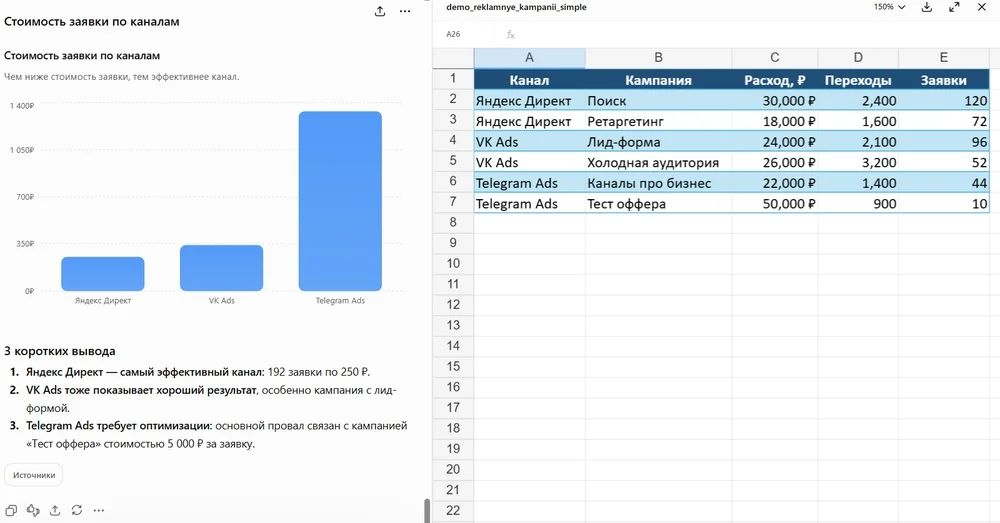1000x523 pixels.
Task: Click the Telegram Ads chart bar
Action: click(x=340, y=201)
